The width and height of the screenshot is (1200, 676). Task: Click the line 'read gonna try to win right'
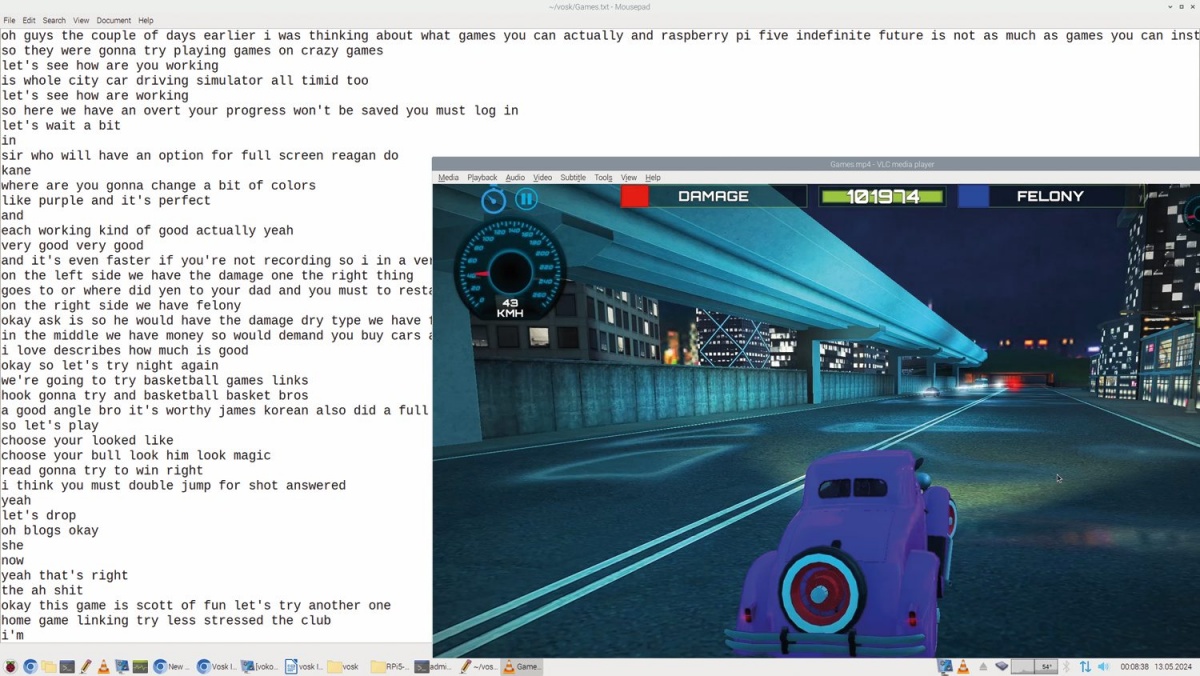click(x=102, y=471)
